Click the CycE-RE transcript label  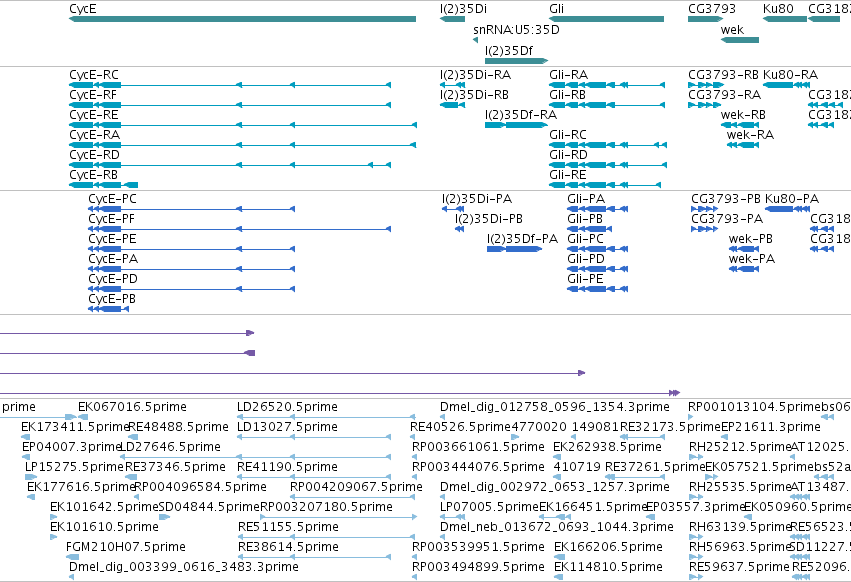pos(94,115)
